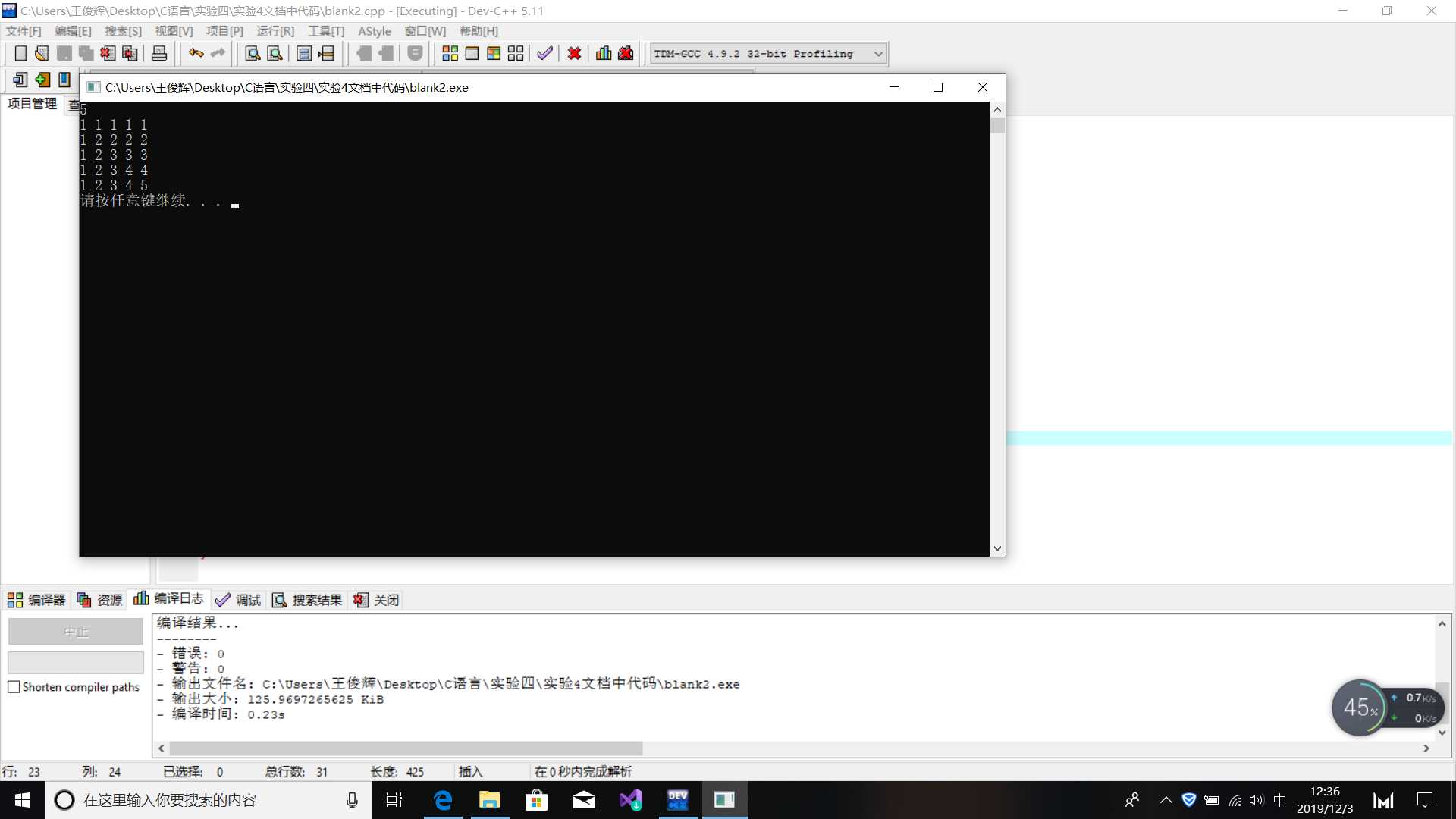The image size is (1456, 819).
Task: Click the Compile (four colored squares) icon
Action: click(x=450, y=54)
